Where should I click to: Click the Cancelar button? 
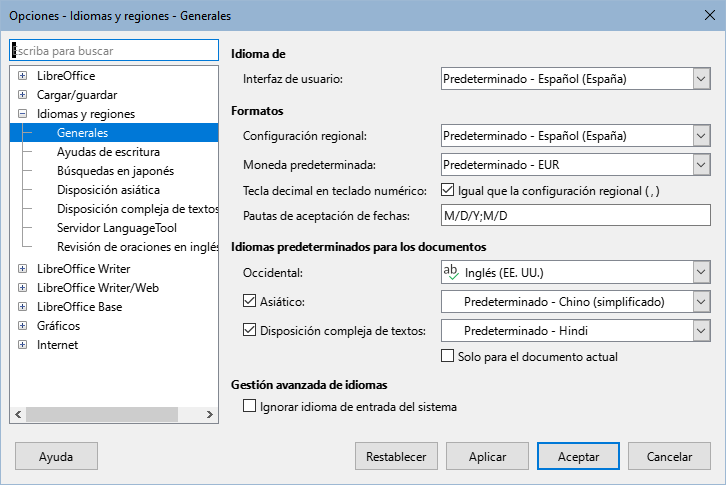tap(669, 456)
